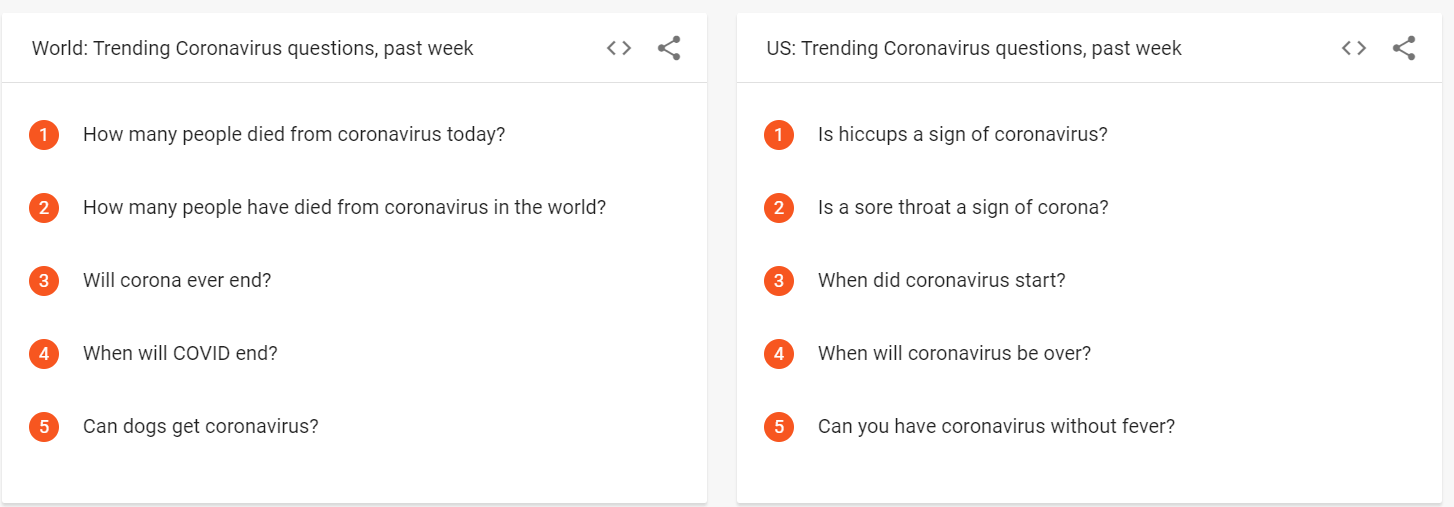Image resolution: width=1454 pixels, height=507 pixels.
Task: Open 'Is hiccups a sign of coronavirus?'
Action: 963,134
